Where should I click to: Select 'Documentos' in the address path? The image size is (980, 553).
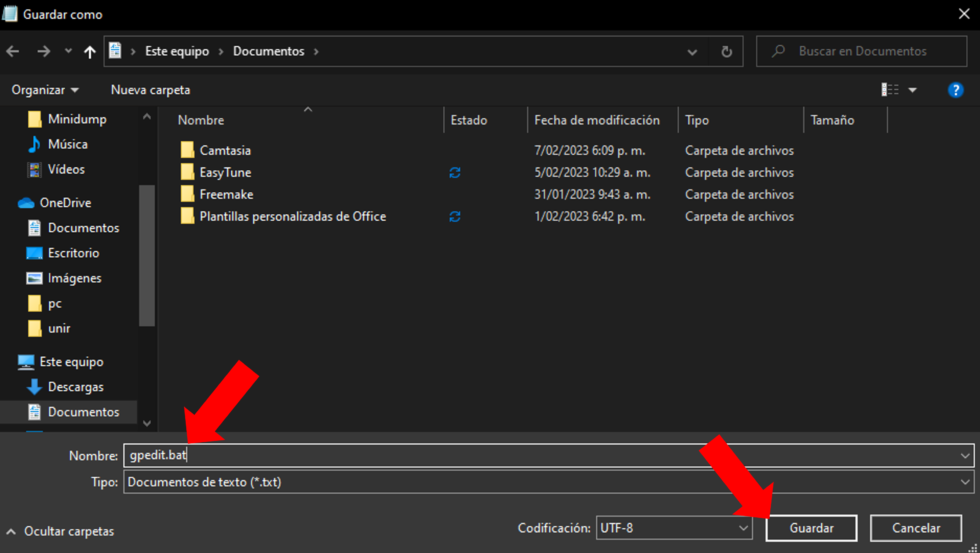click(269, 51)
